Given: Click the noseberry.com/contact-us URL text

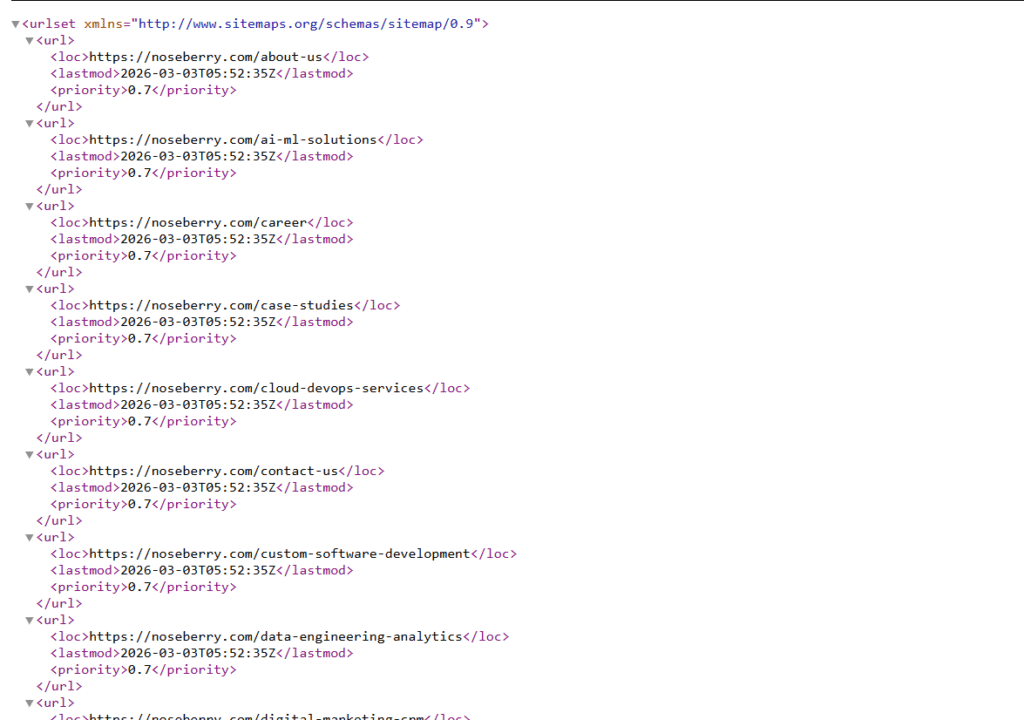Looking at the screenshot, I should 213,471.
